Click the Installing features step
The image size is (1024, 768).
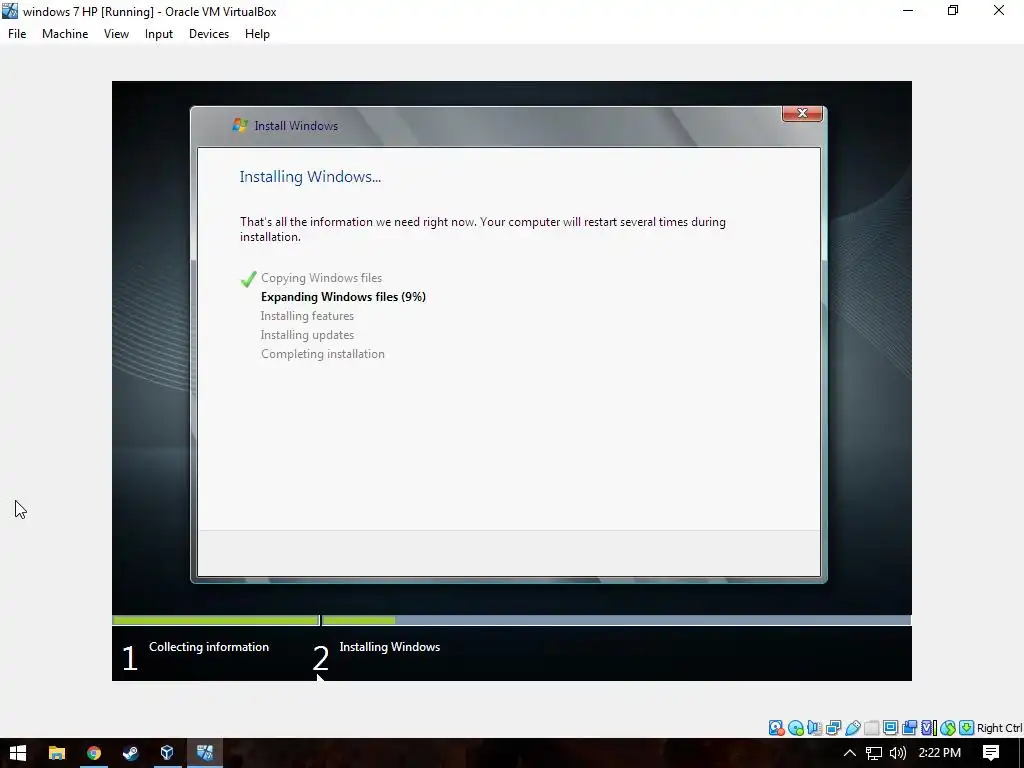307,316
